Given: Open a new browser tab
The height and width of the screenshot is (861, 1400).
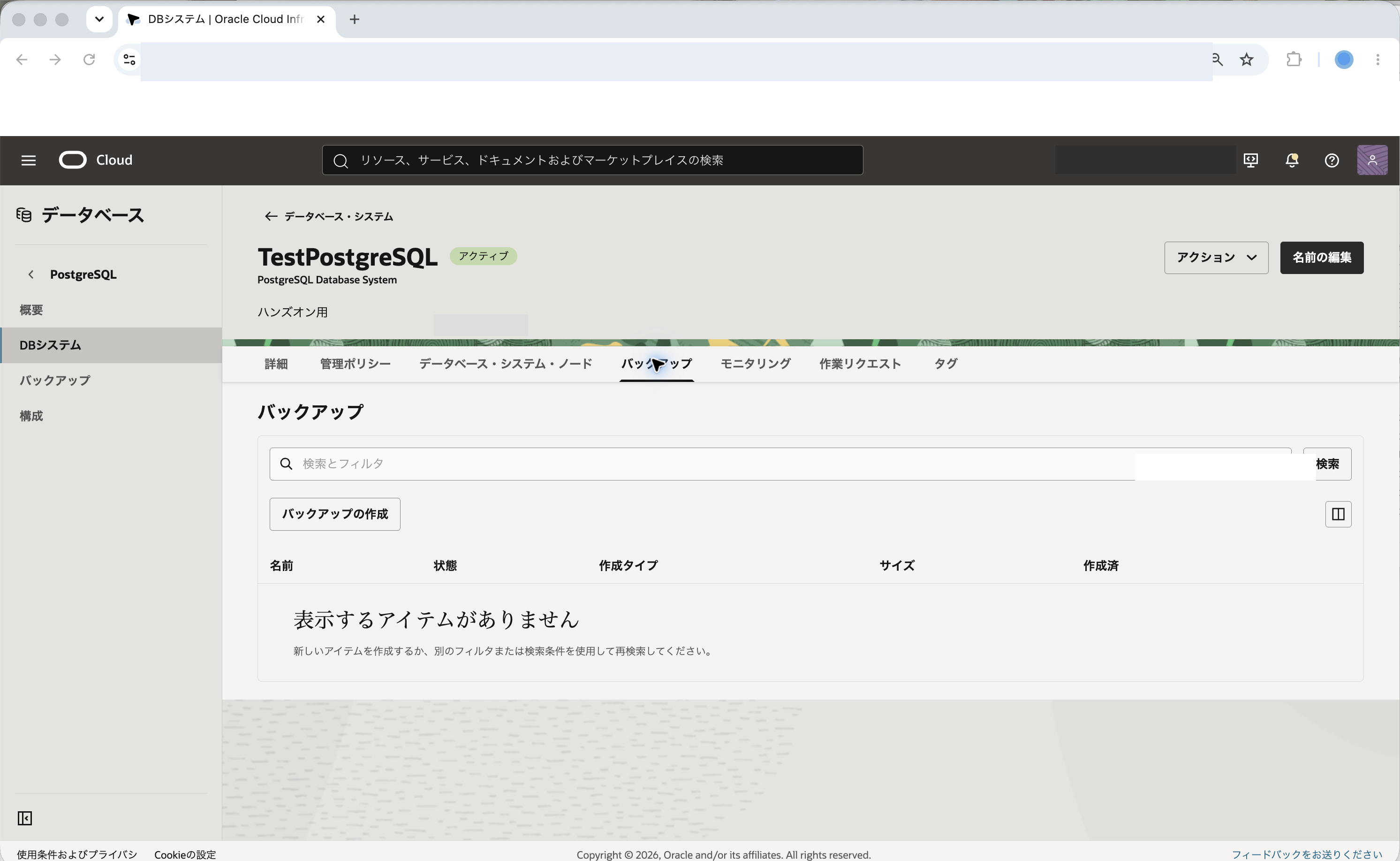Looking at the screenshot, I should (354, 19).
